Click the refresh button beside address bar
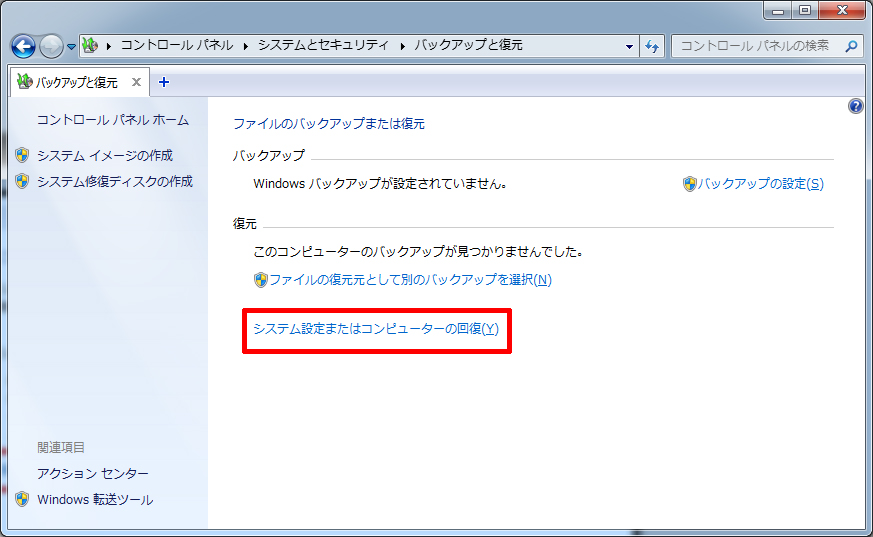This screenshot has height=537, width=873. click(x=652, y=46)
